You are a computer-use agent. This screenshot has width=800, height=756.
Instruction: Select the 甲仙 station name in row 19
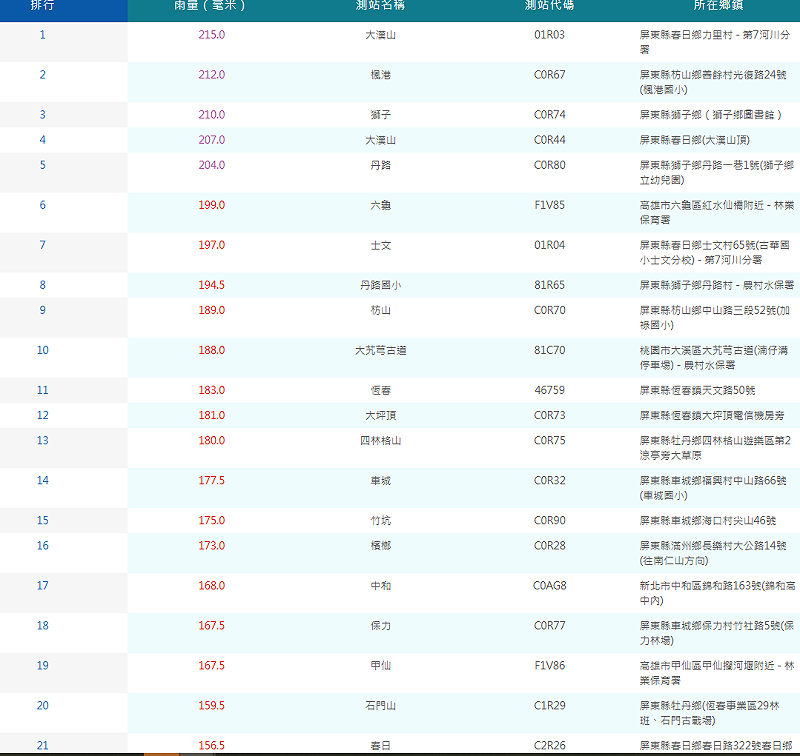click(x=381, y=666)
